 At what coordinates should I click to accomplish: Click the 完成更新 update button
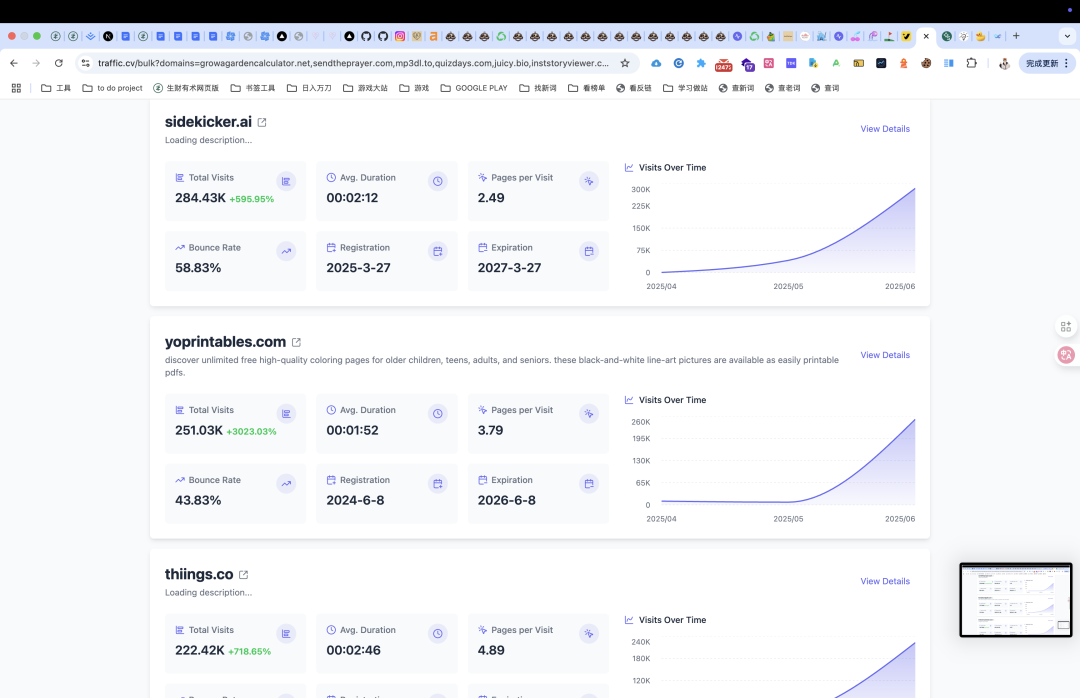1042,63
